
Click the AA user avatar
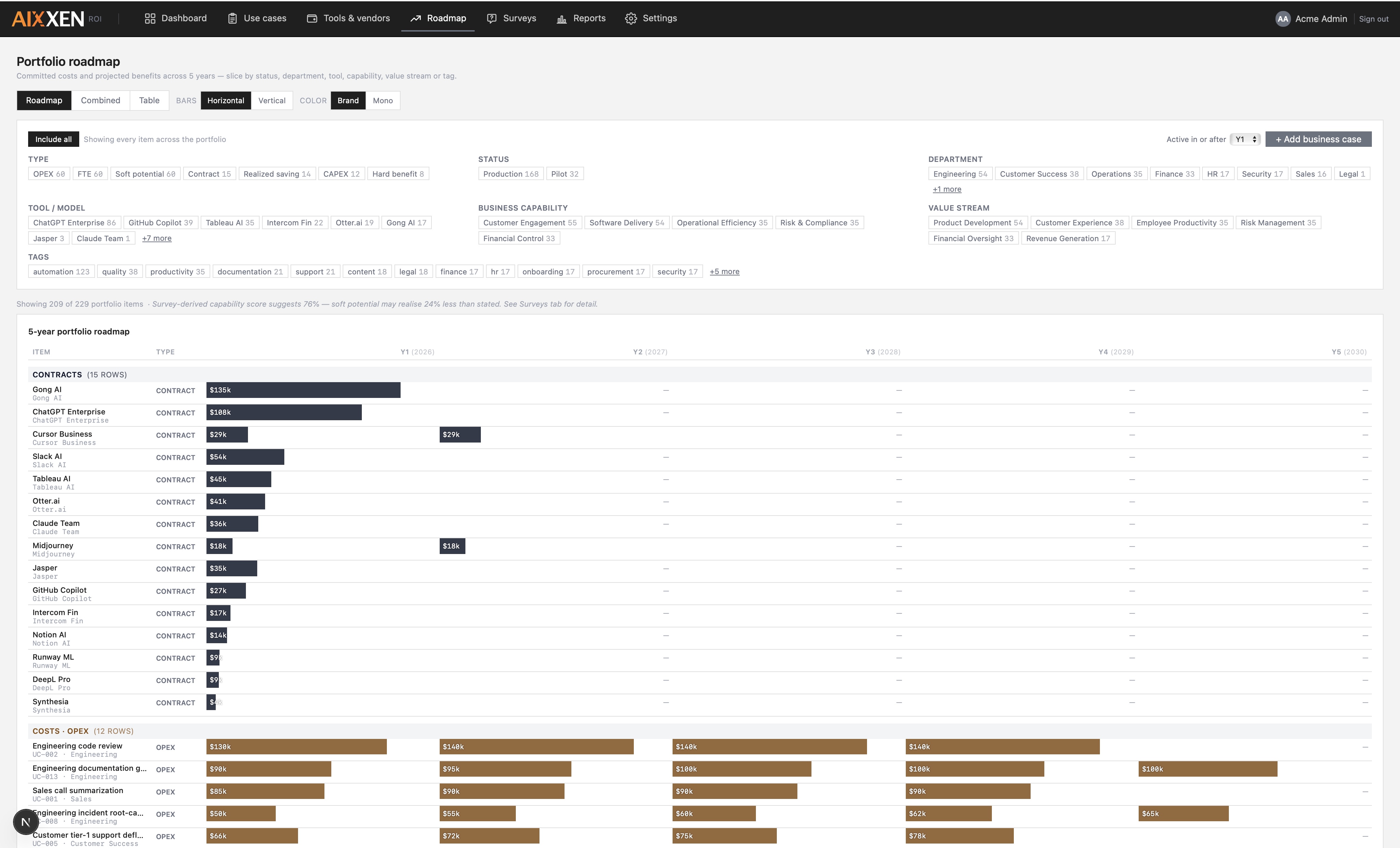click(1283, 19)
